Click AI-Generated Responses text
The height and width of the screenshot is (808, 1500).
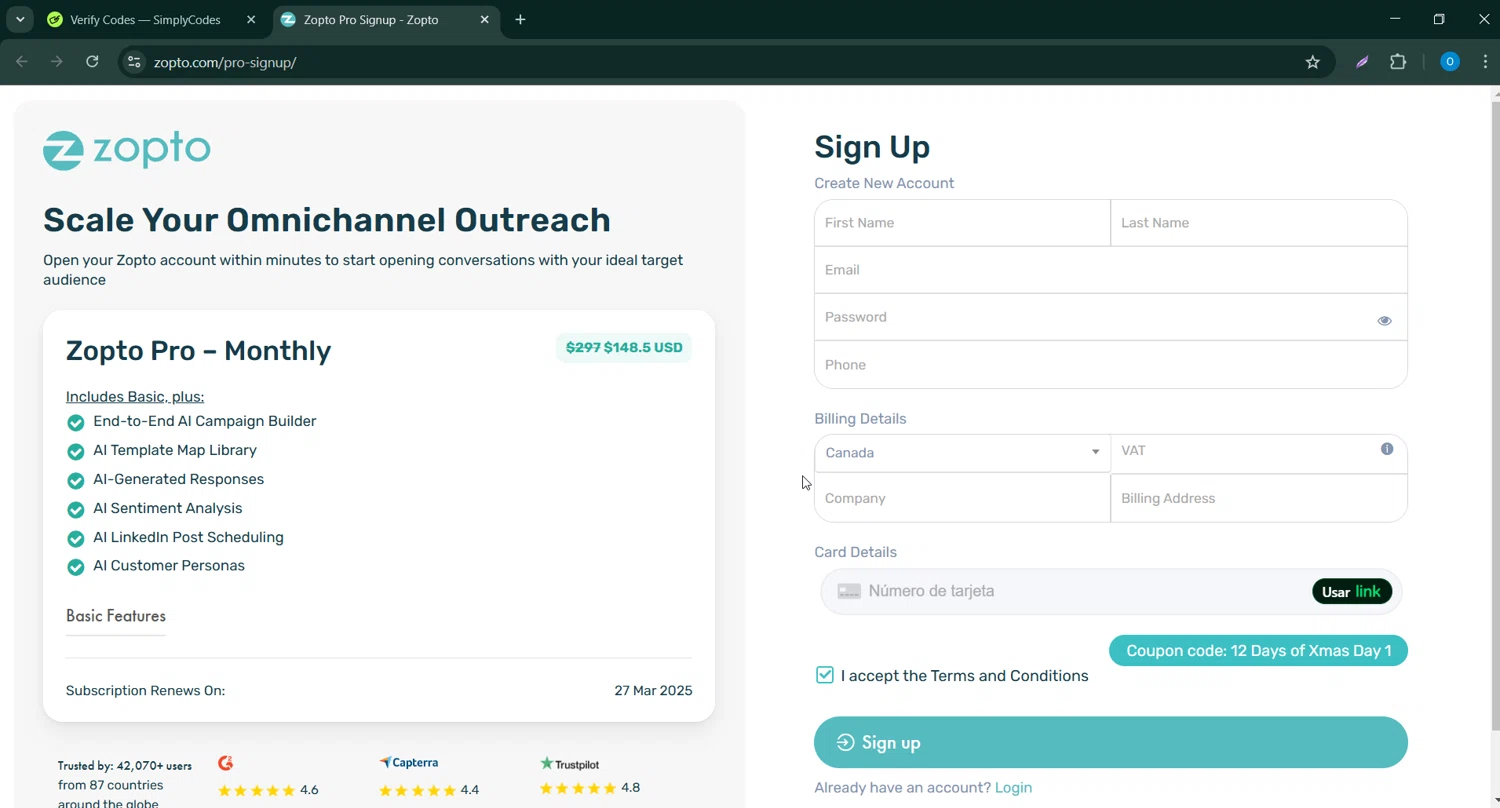[179, 480]
